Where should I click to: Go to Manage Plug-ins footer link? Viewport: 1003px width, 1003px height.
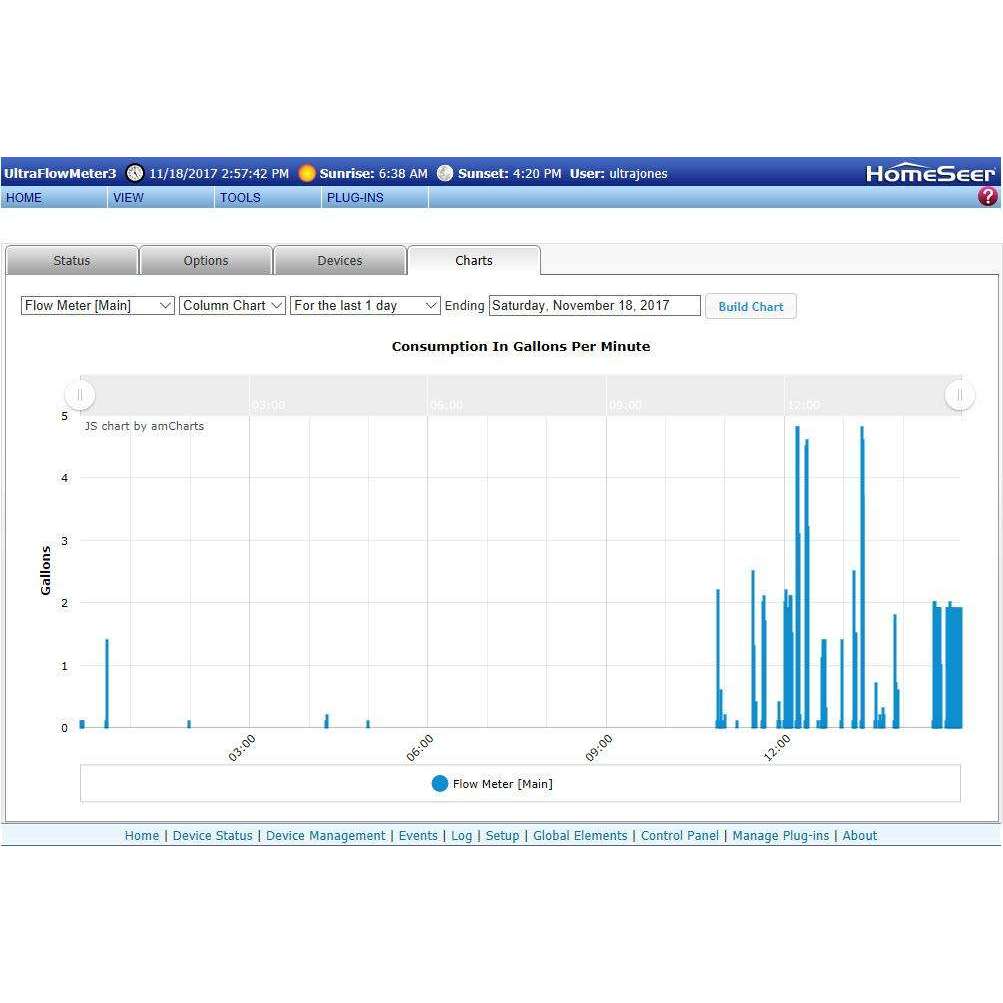[x=780, y=836]
